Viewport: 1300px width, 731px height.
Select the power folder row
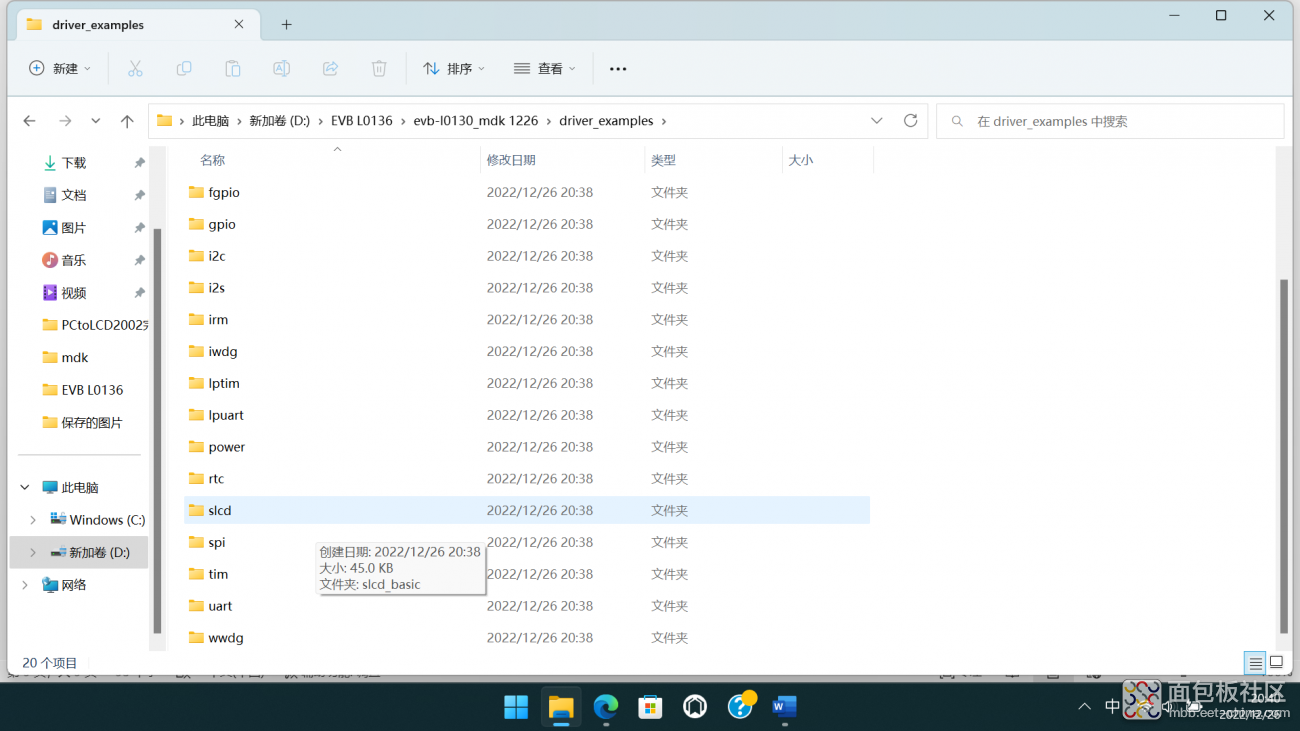[527, 447]
